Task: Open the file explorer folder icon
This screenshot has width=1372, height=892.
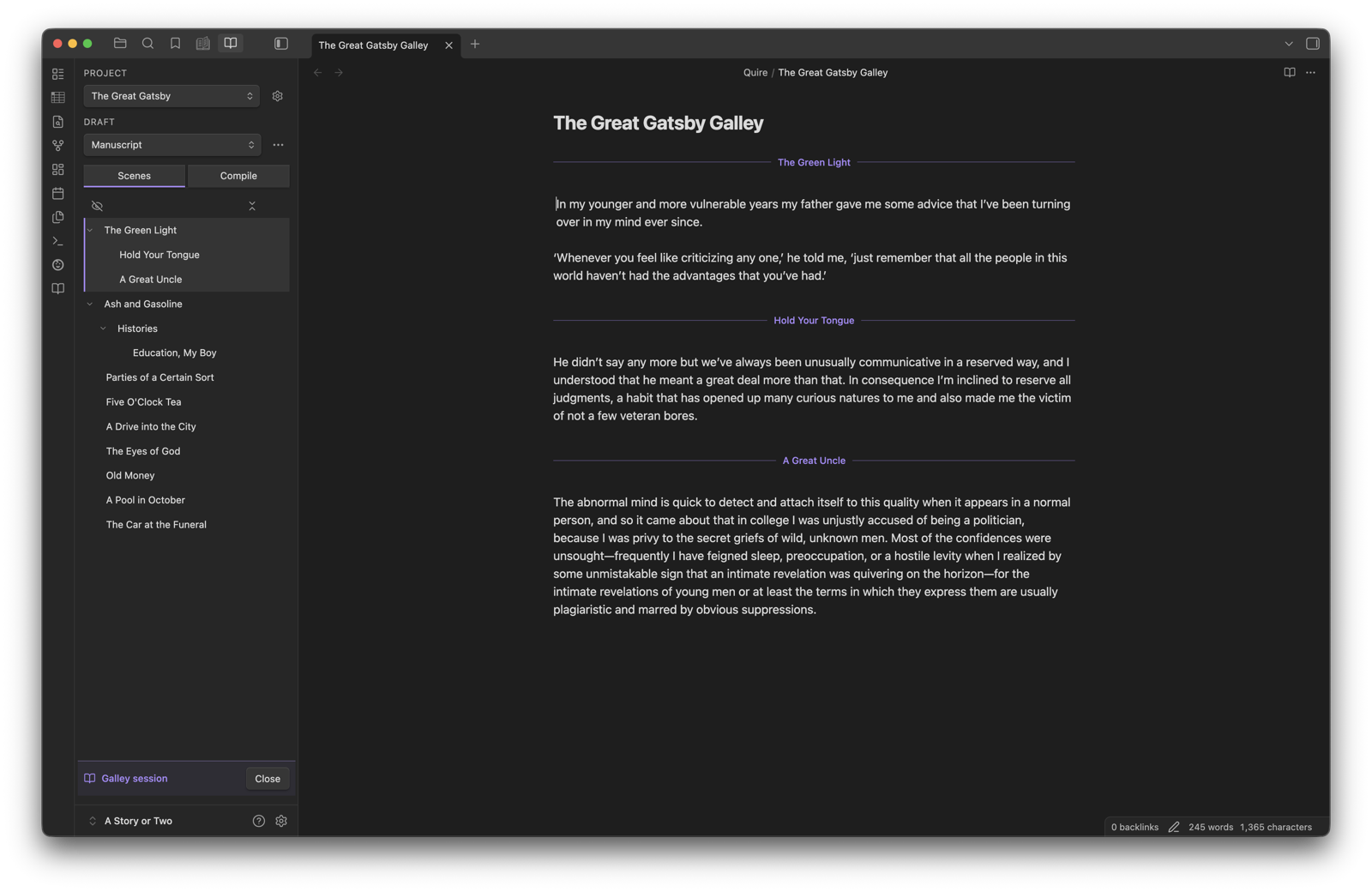Action: (120, 44)
